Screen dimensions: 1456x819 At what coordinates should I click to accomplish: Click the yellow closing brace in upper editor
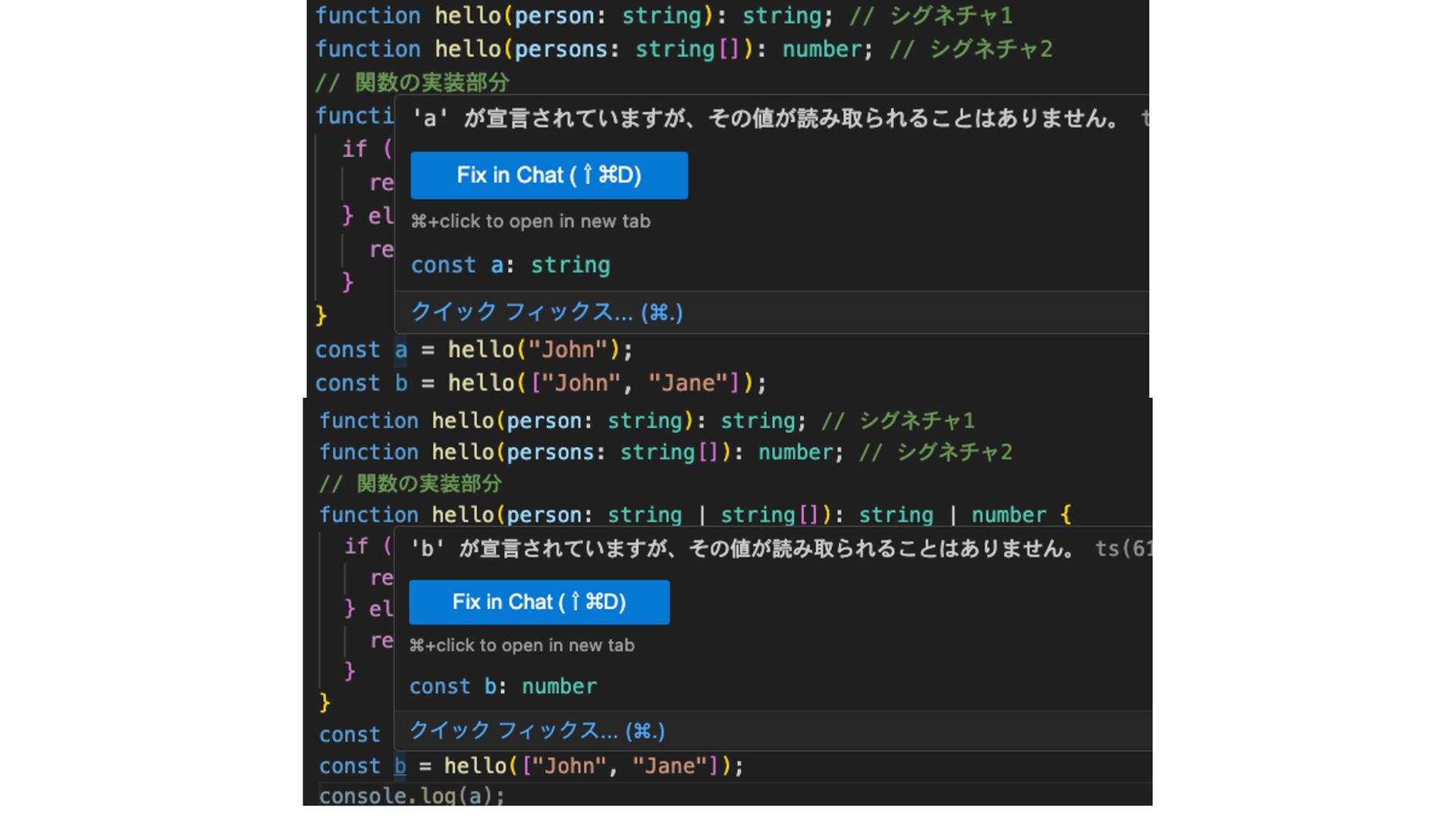click(322, 315)
